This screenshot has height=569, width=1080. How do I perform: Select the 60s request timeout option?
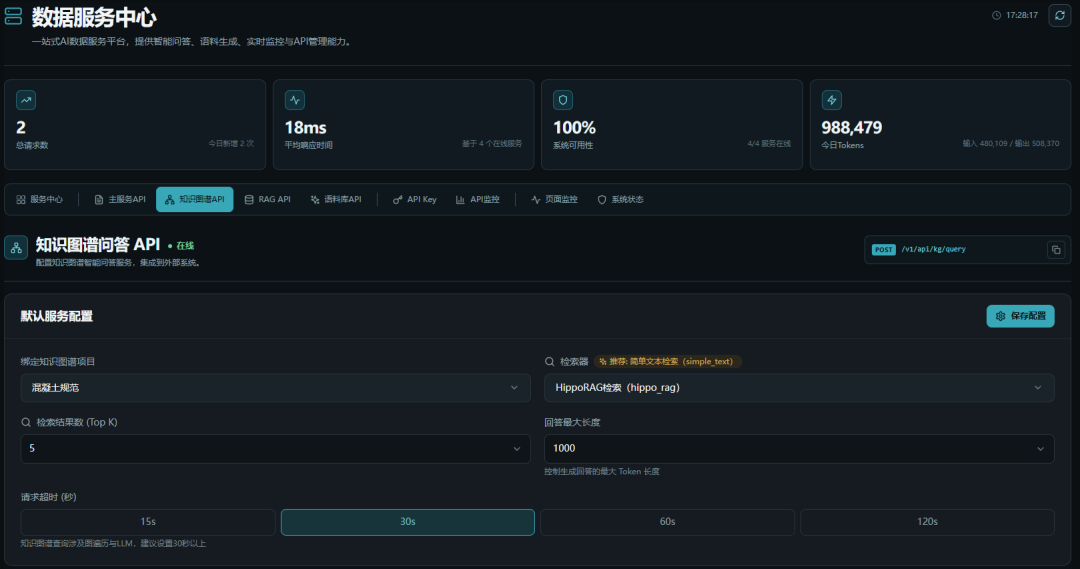click(667, 522)
